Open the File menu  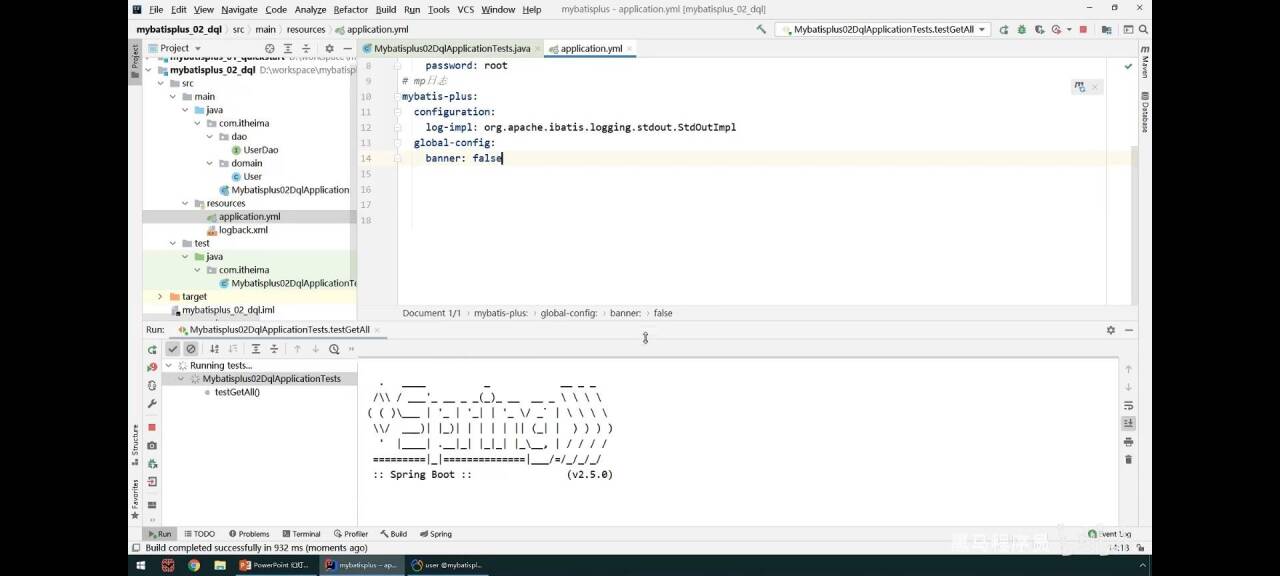click(156, 10)
